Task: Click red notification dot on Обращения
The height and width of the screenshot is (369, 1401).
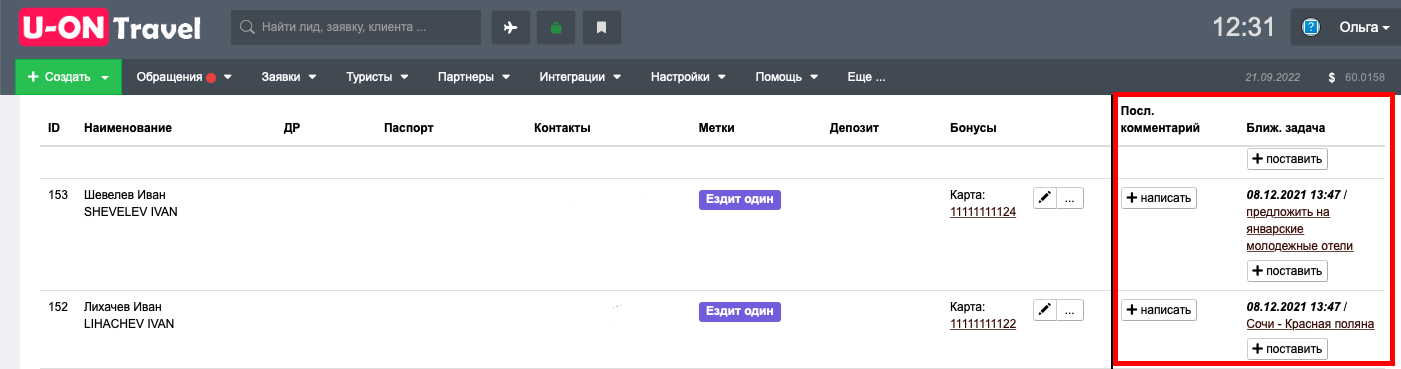Action: click(x=211, y=77)
